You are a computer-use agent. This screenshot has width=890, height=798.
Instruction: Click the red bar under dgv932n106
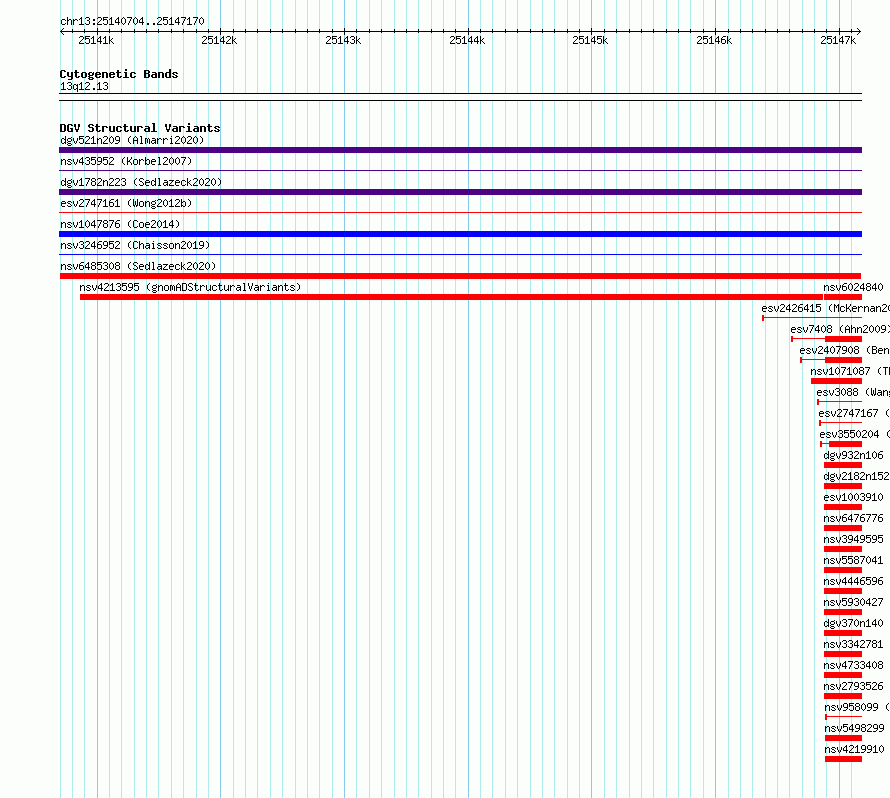click(843, 465)
